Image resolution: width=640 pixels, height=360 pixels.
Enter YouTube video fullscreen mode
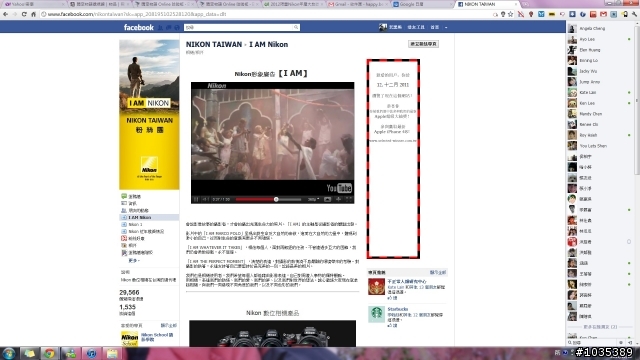(349, 199)
